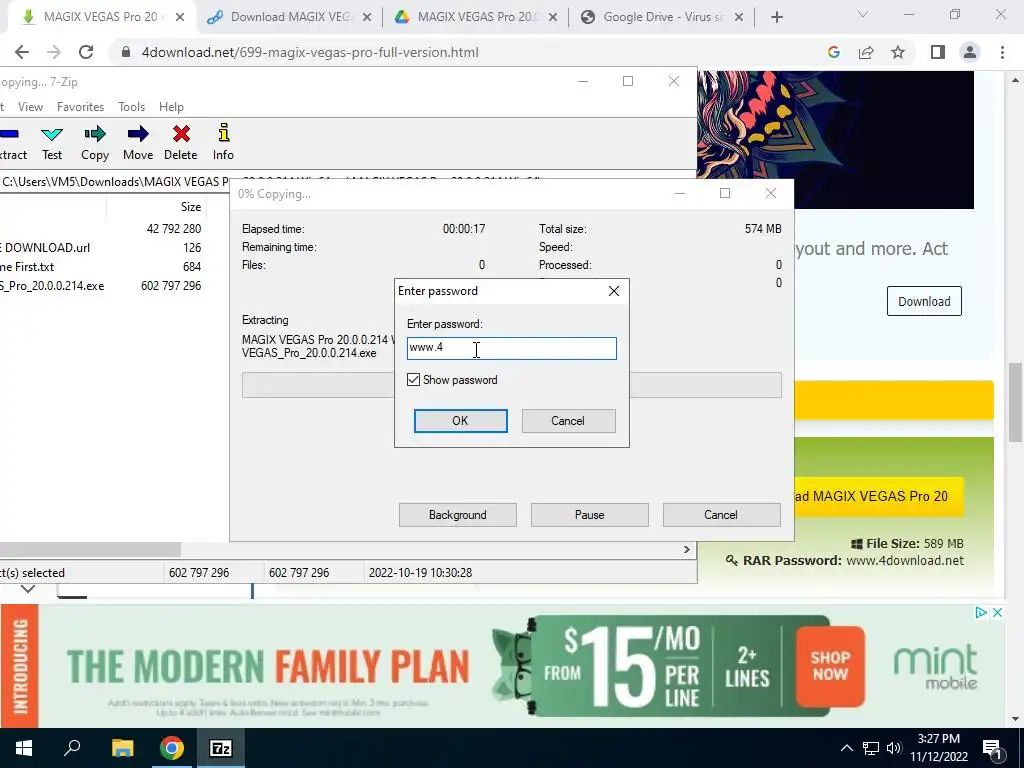Click the 7-Zip taskbar icon
This screenshot has height=768, width=1024.
[221, 748]
